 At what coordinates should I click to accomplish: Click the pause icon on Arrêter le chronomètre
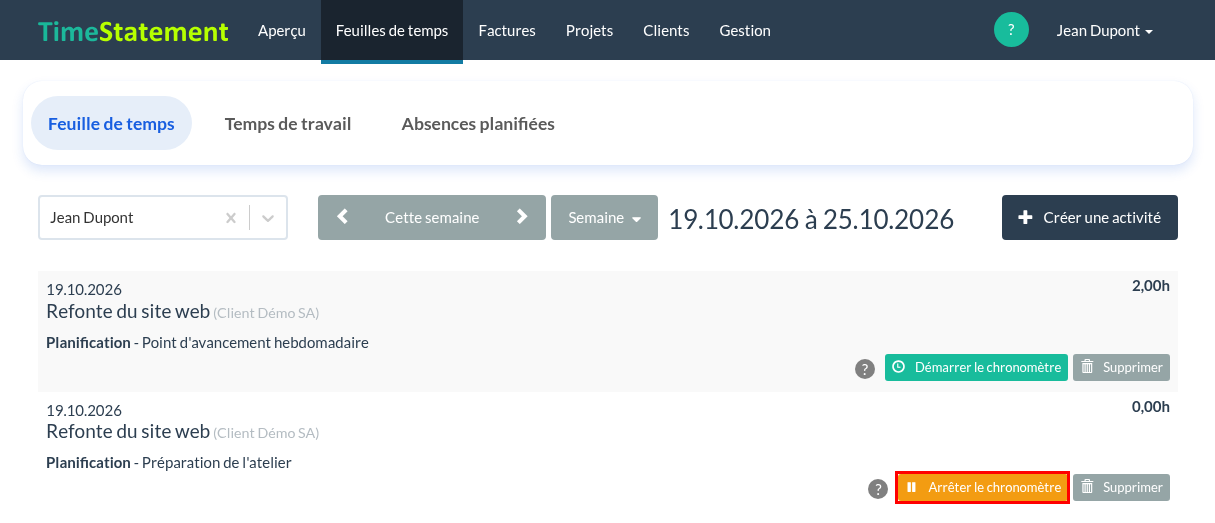coord(911,487)
